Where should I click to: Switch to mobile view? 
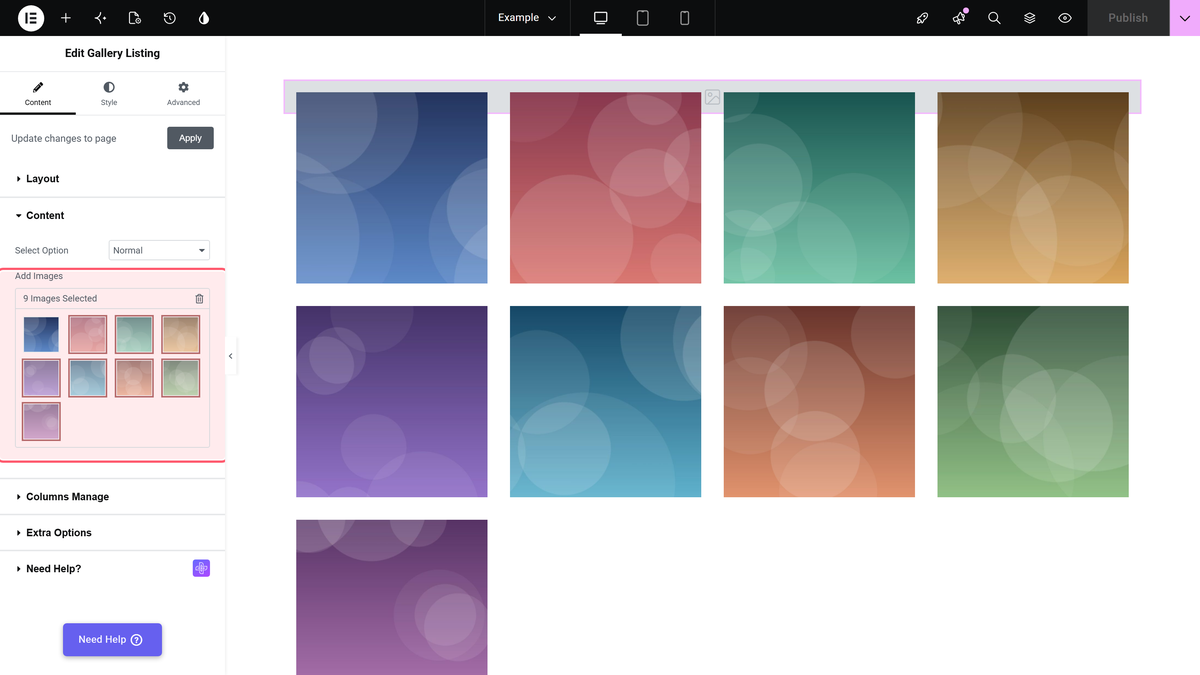point(685,18)
